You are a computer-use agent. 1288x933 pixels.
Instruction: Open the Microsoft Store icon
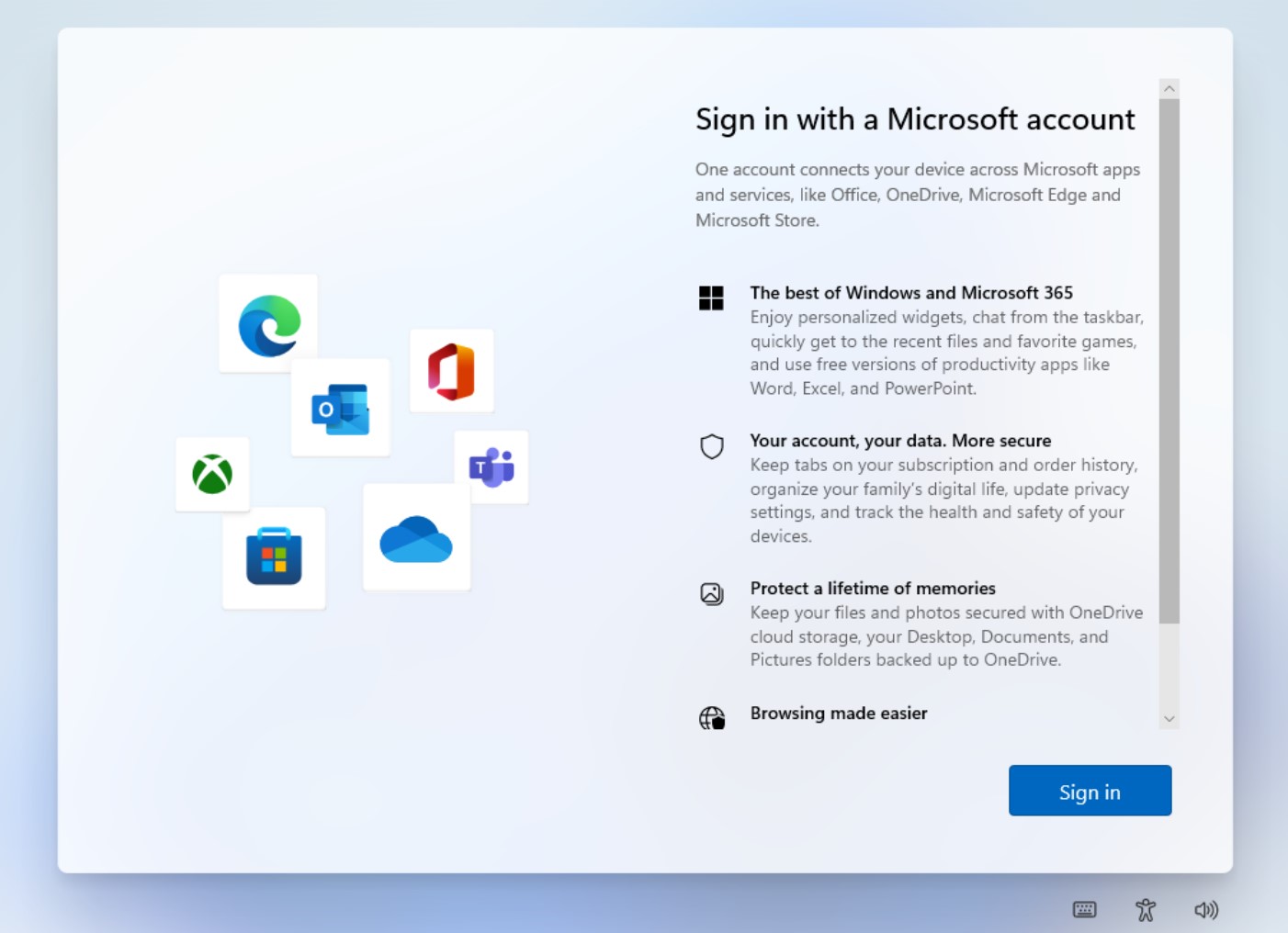point(273,557)
